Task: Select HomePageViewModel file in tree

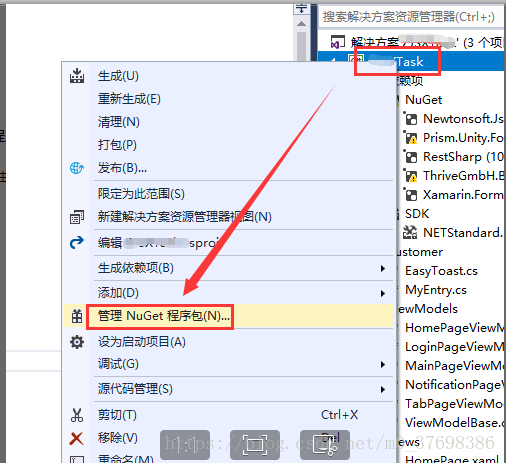Action: (455, 328)
